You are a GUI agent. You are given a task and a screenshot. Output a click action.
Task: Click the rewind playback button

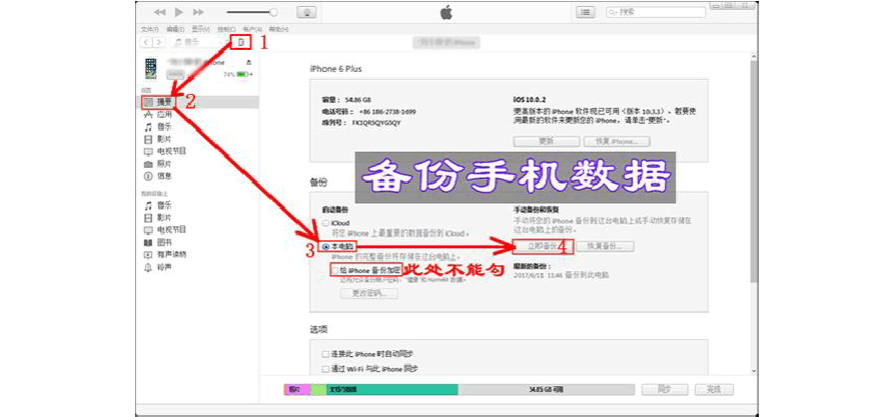pyautogui.click(x=159, y=12)
